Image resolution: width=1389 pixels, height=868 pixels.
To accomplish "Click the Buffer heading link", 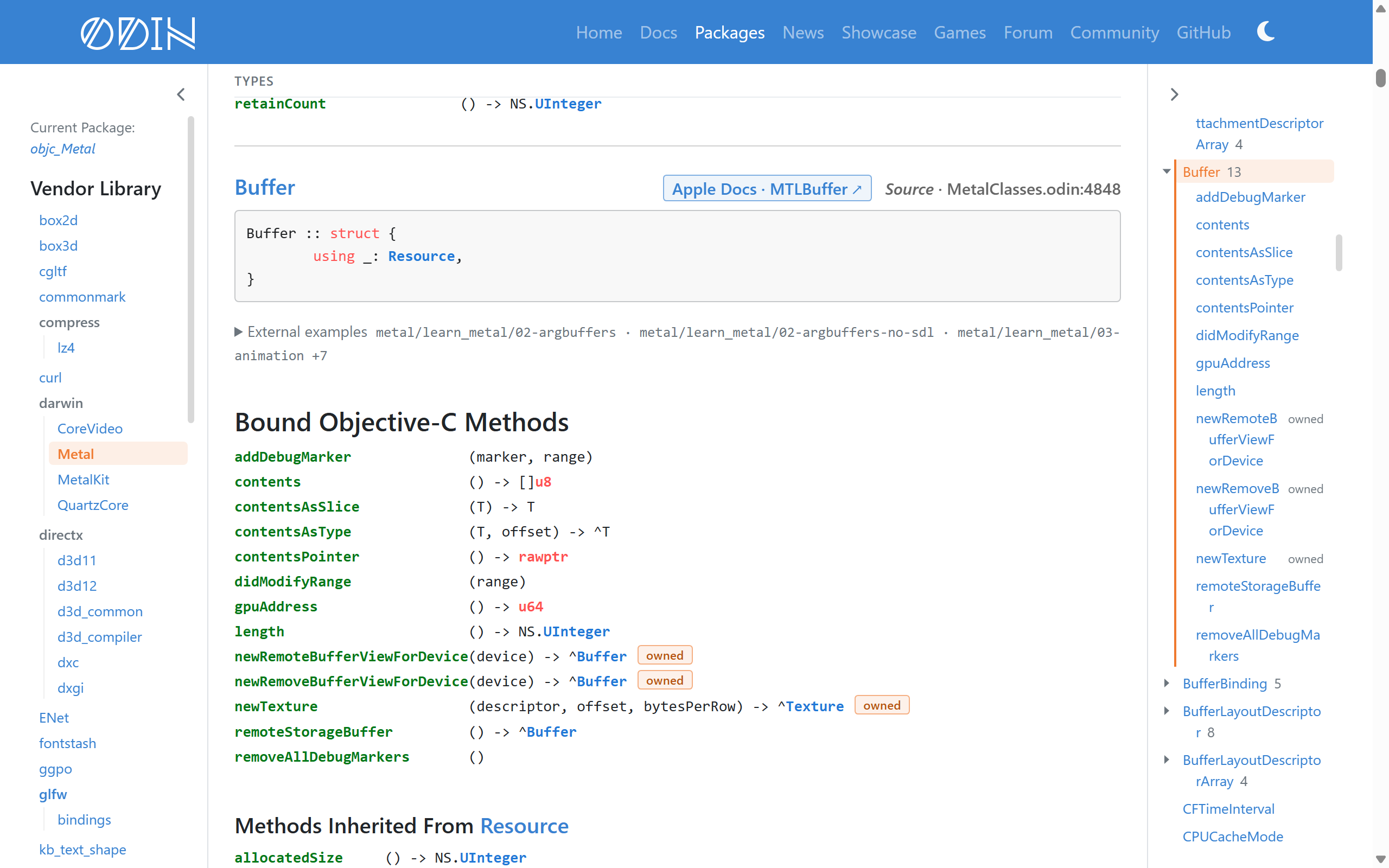I will point(265,187).
